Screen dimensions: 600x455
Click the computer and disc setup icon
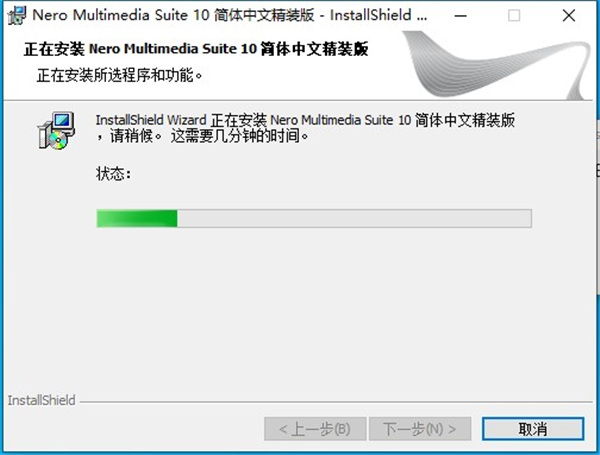tap(56, 130)
